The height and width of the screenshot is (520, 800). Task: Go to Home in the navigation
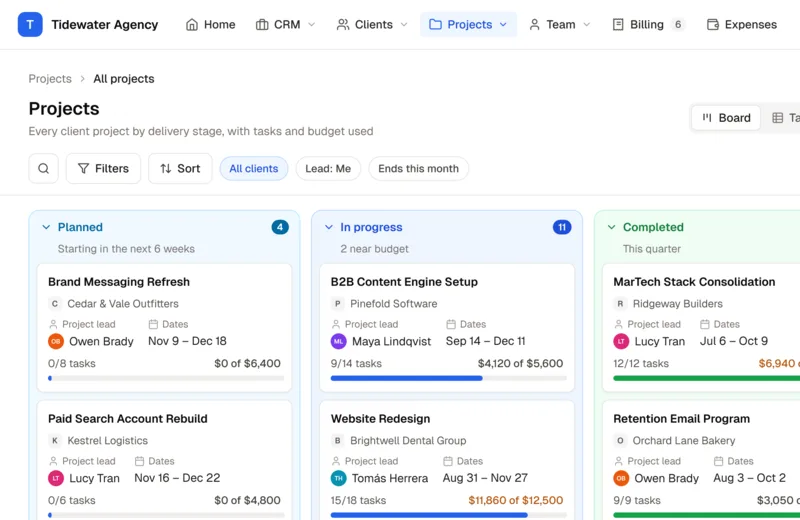pos(210,24)
